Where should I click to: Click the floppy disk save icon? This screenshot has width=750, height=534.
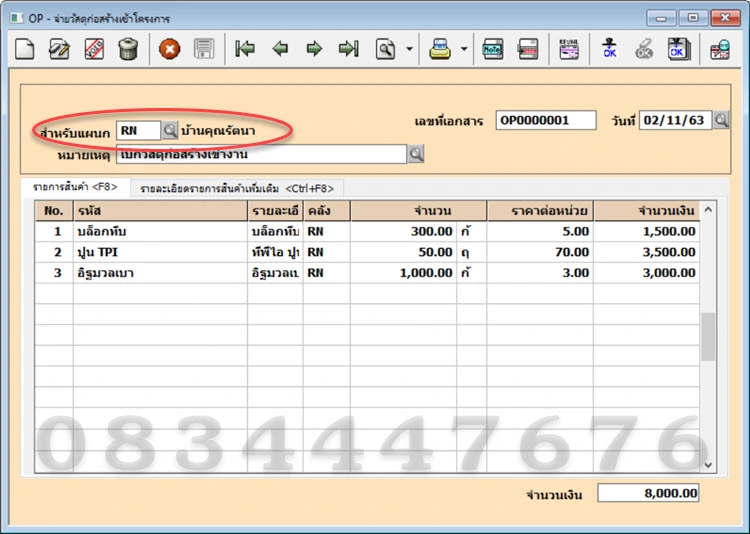(x=204, y=49)
